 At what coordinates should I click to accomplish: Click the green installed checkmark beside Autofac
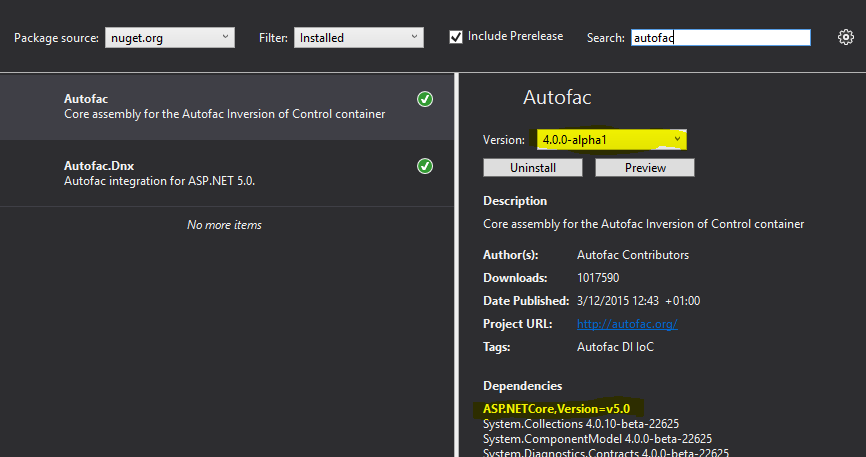[425, 99]
